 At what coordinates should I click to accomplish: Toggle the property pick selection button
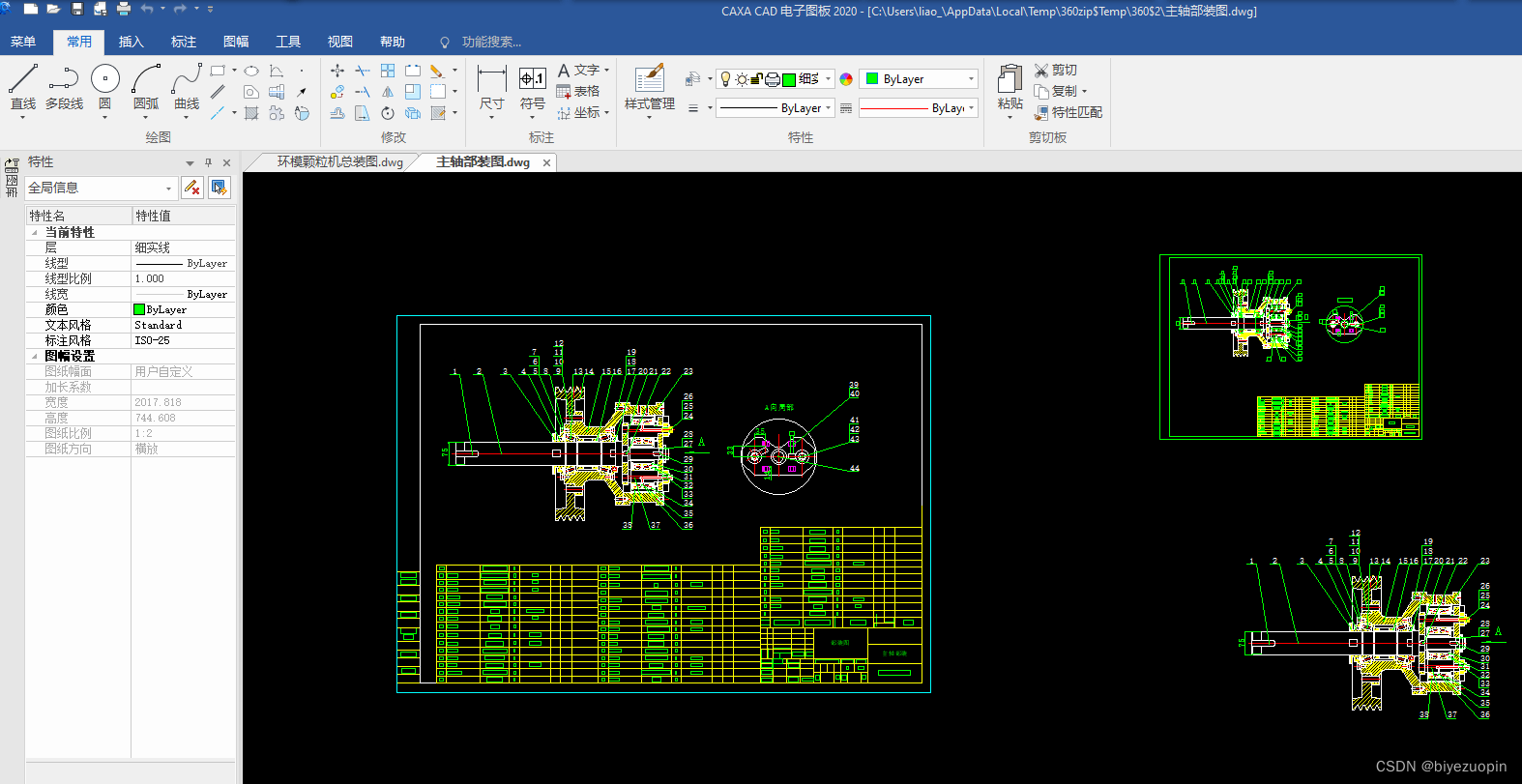pos(220,188)
